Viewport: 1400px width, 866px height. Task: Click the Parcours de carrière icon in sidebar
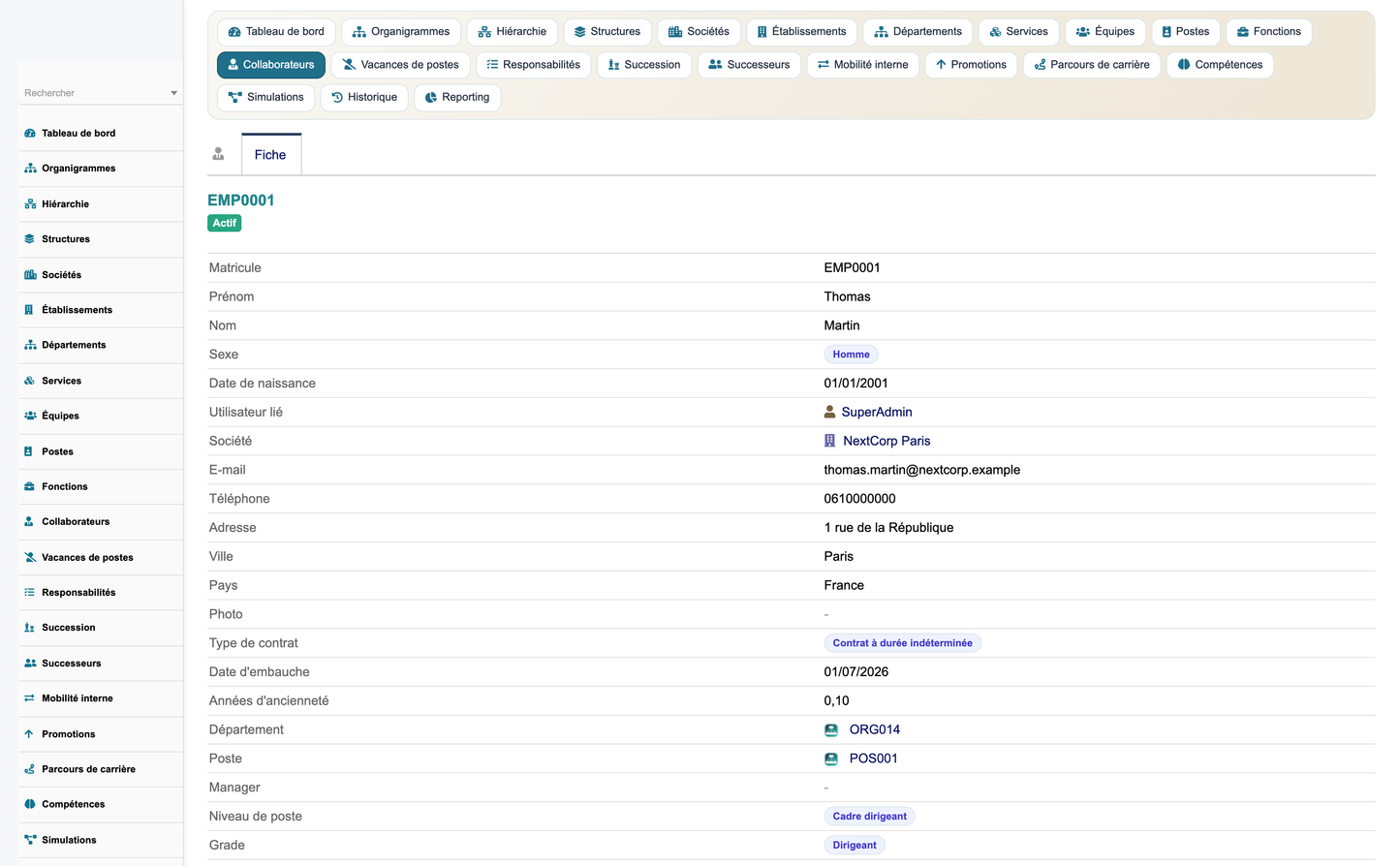pyautogui.click(x=30, y=769)
